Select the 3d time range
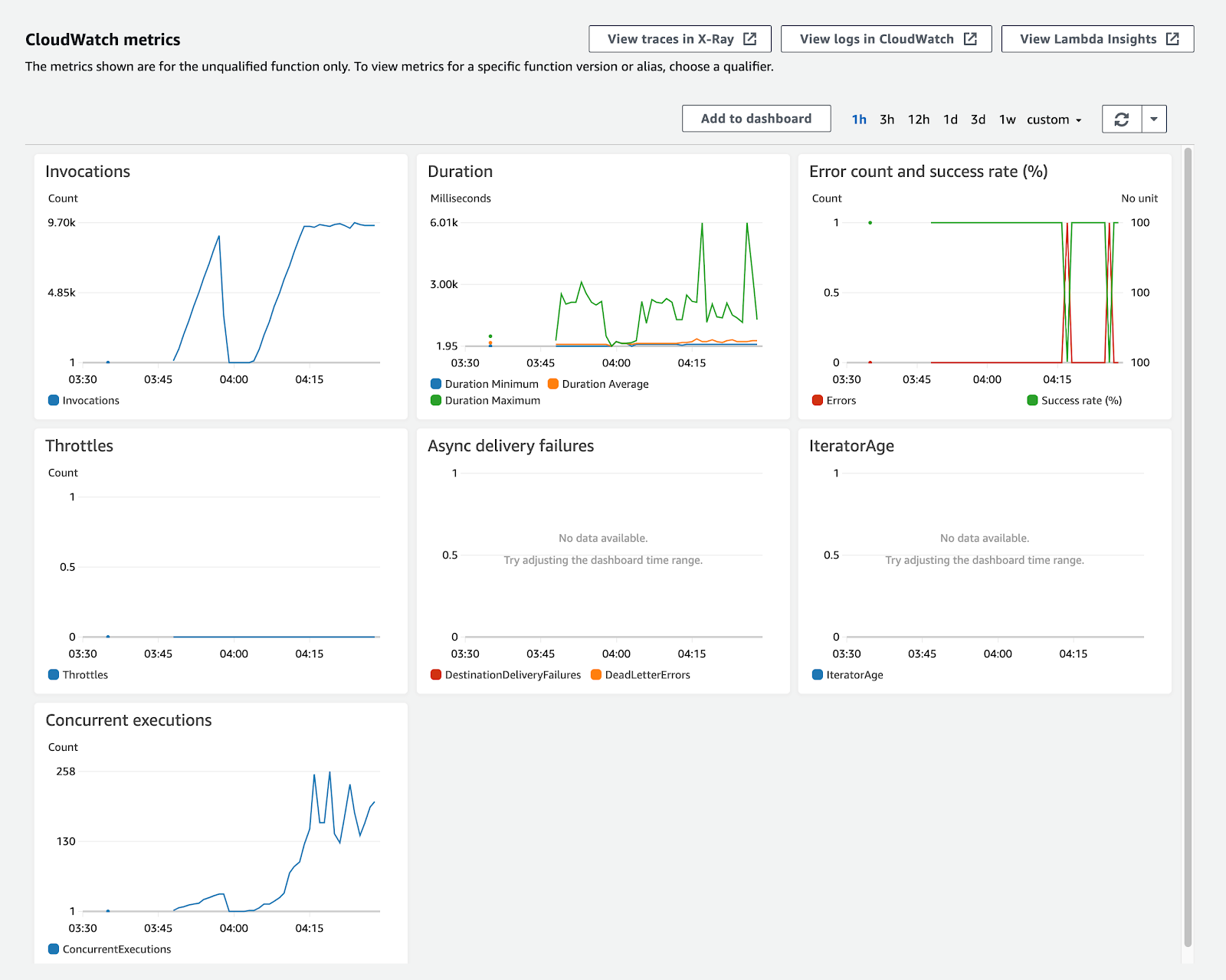This screenshot has width=1226, height=980. [978, 120]
